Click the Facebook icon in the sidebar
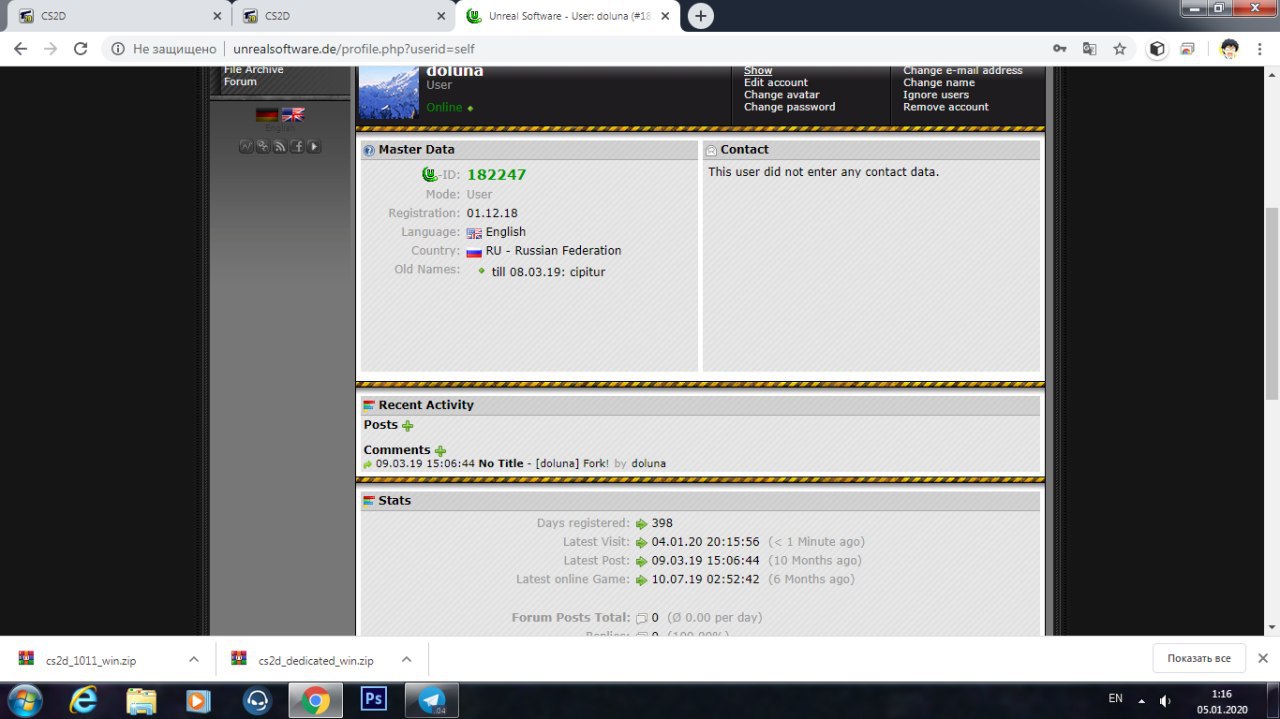Screen dimensions: 1280x719 297,146
